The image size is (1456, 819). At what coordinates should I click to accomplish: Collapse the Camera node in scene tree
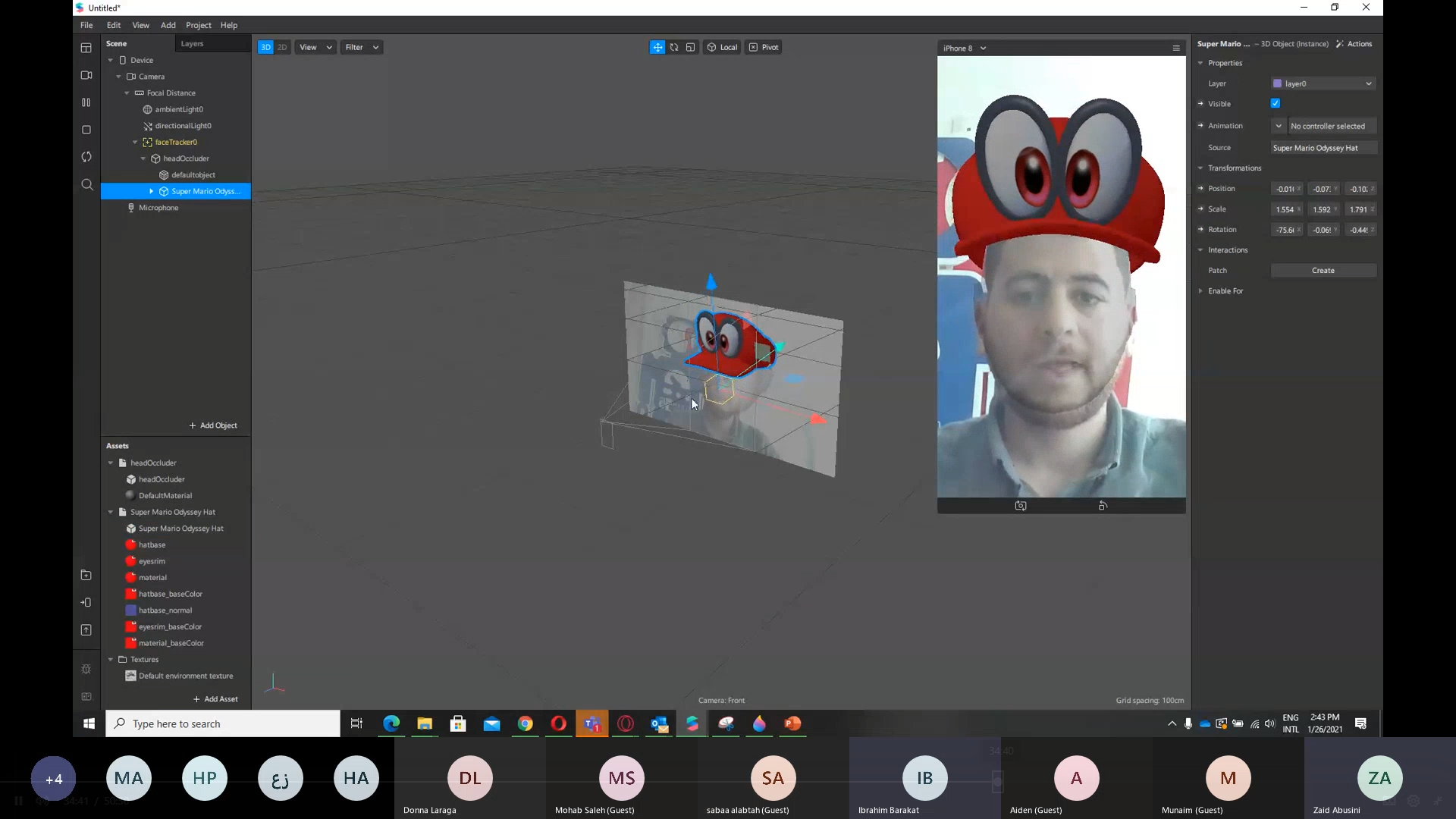(119, 77)
